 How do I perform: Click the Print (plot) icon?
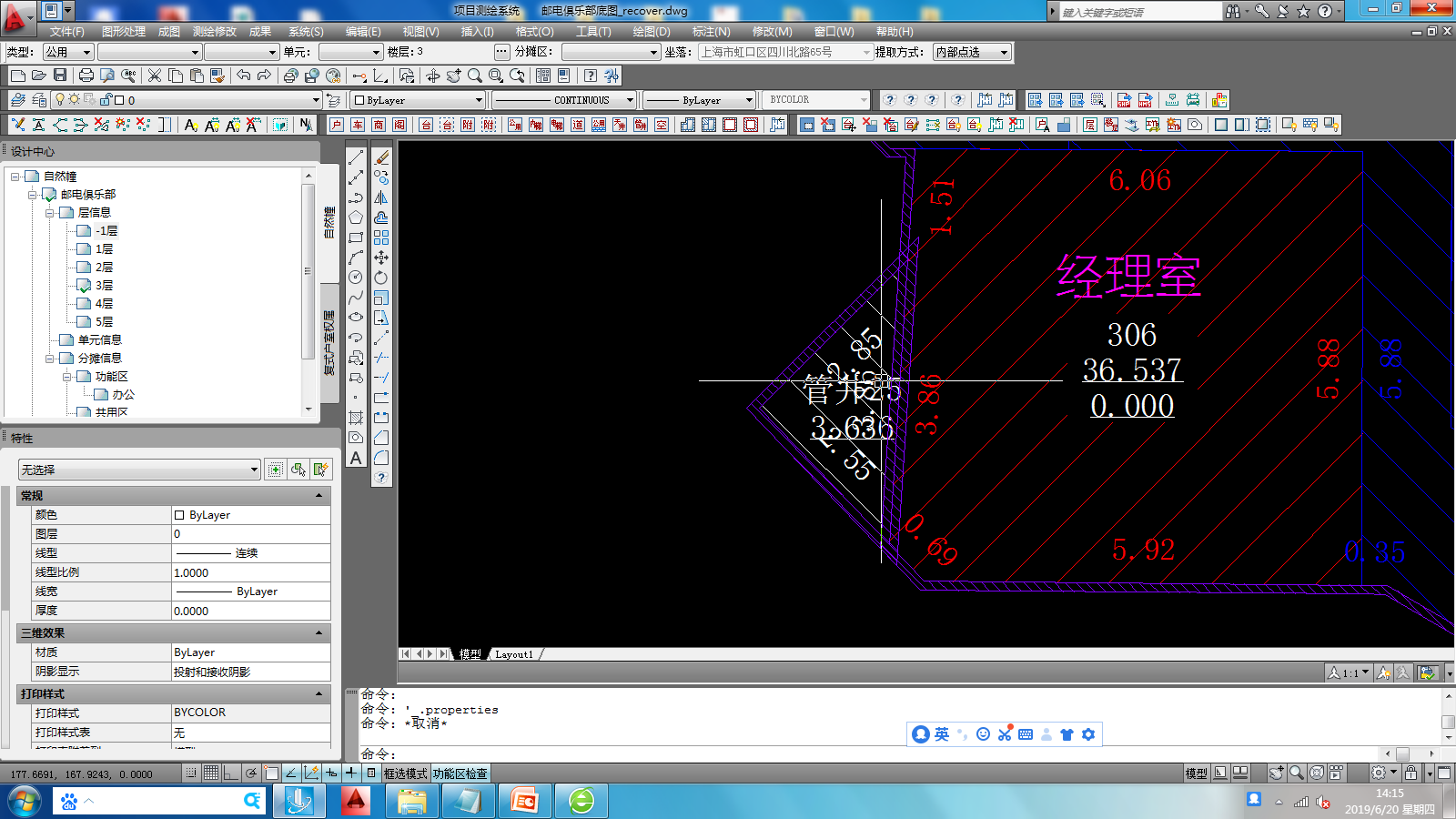86,76
